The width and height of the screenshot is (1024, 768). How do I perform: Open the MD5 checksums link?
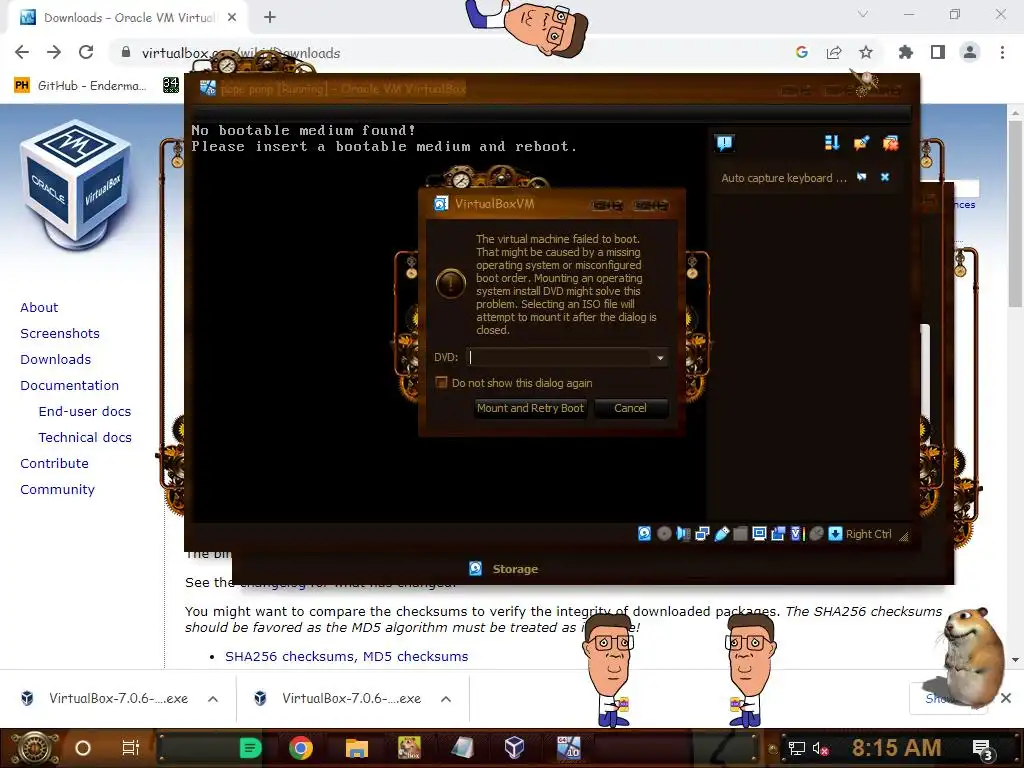point(415,656)
